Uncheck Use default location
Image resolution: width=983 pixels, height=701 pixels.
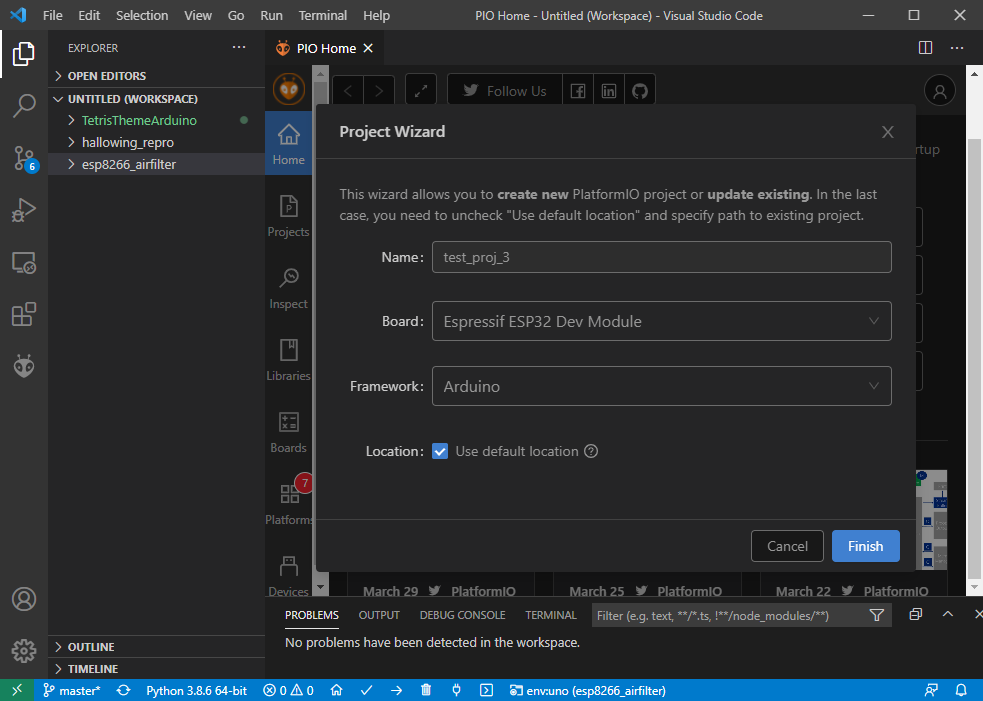point(440,451)
